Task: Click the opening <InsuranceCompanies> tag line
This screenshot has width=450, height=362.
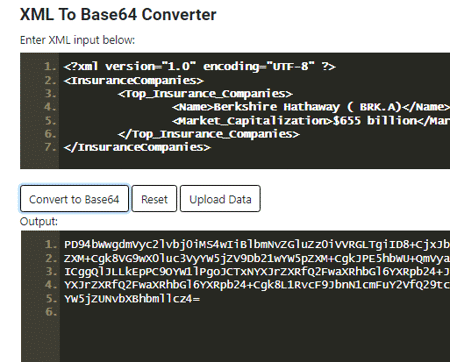Action: (133, 80)
